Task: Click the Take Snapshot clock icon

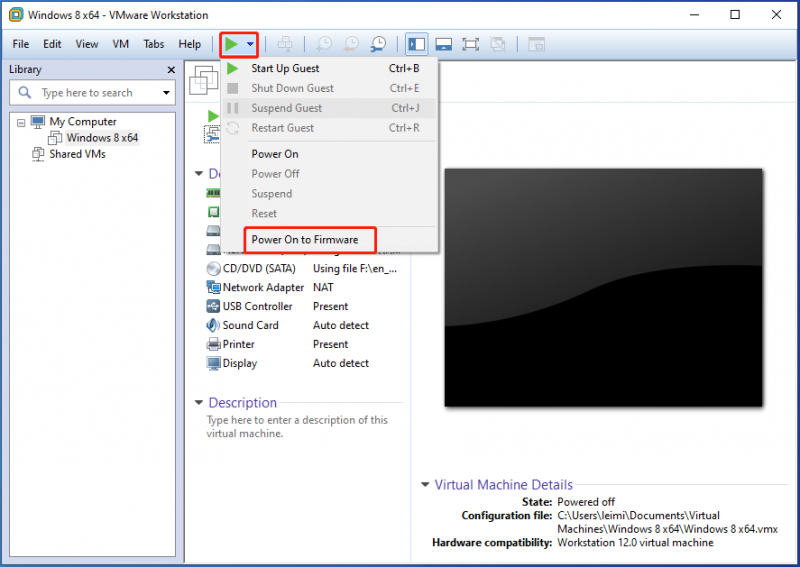Action: (323, 44)
